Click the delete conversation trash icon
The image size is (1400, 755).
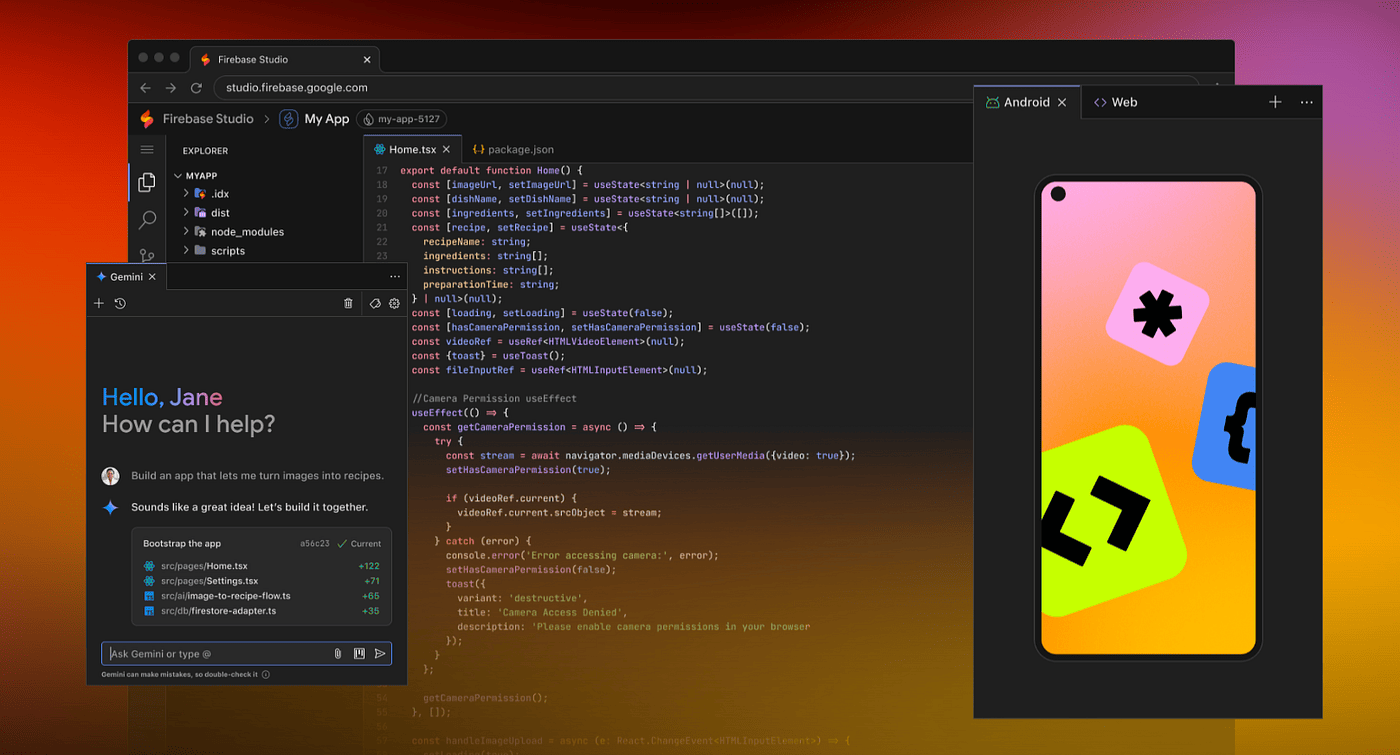coord(347,303)
